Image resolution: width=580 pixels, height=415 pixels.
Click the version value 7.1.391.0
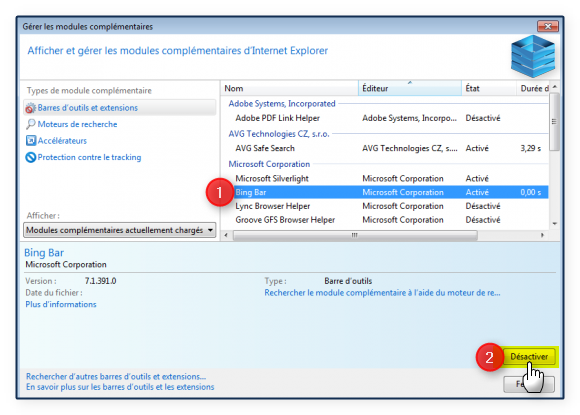(100, 281)
